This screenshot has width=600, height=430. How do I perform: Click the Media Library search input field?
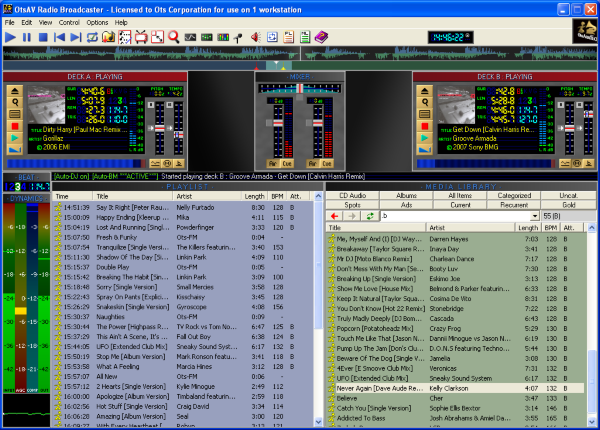tap(453, 215)
